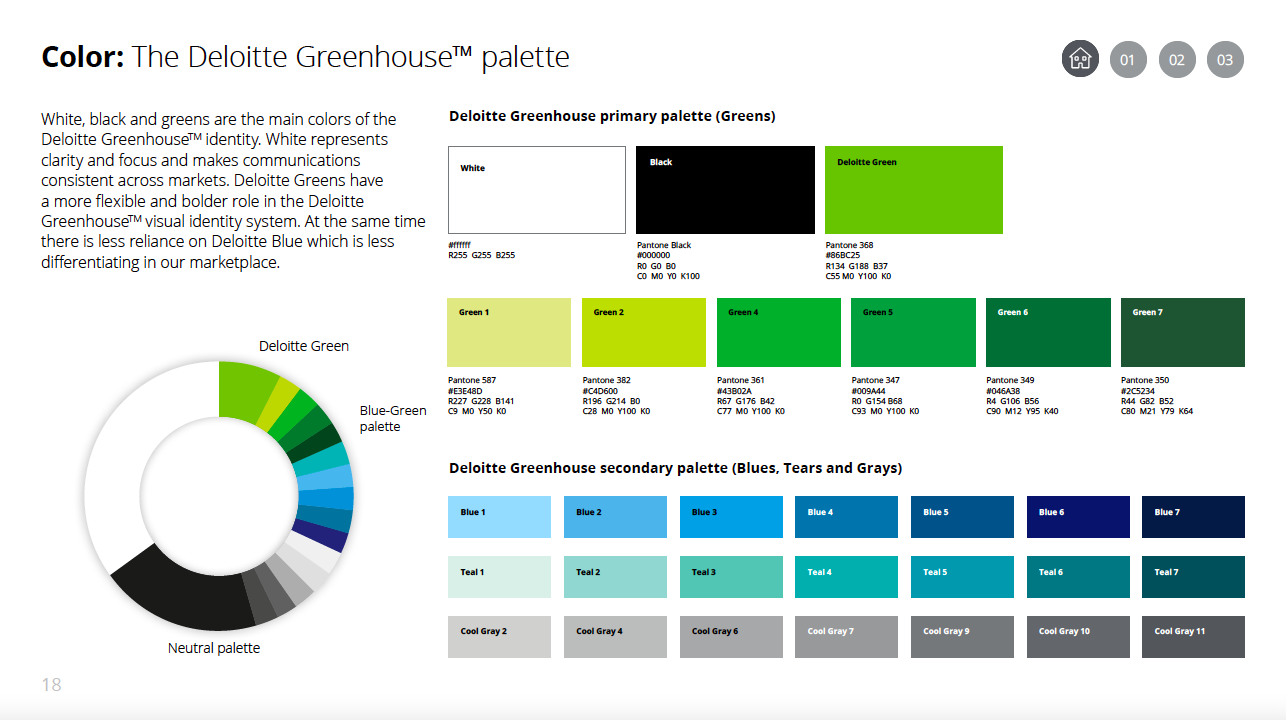Click the 'Blue-Green palette' chart label
Screen dimensions: 1286x720
393,419
